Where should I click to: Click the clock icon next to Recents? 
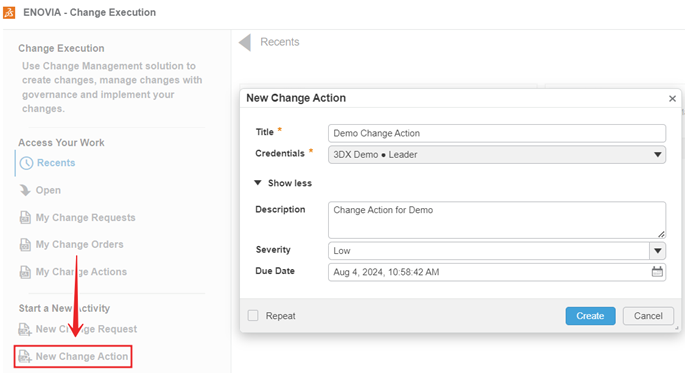click(x=26, y=163)
